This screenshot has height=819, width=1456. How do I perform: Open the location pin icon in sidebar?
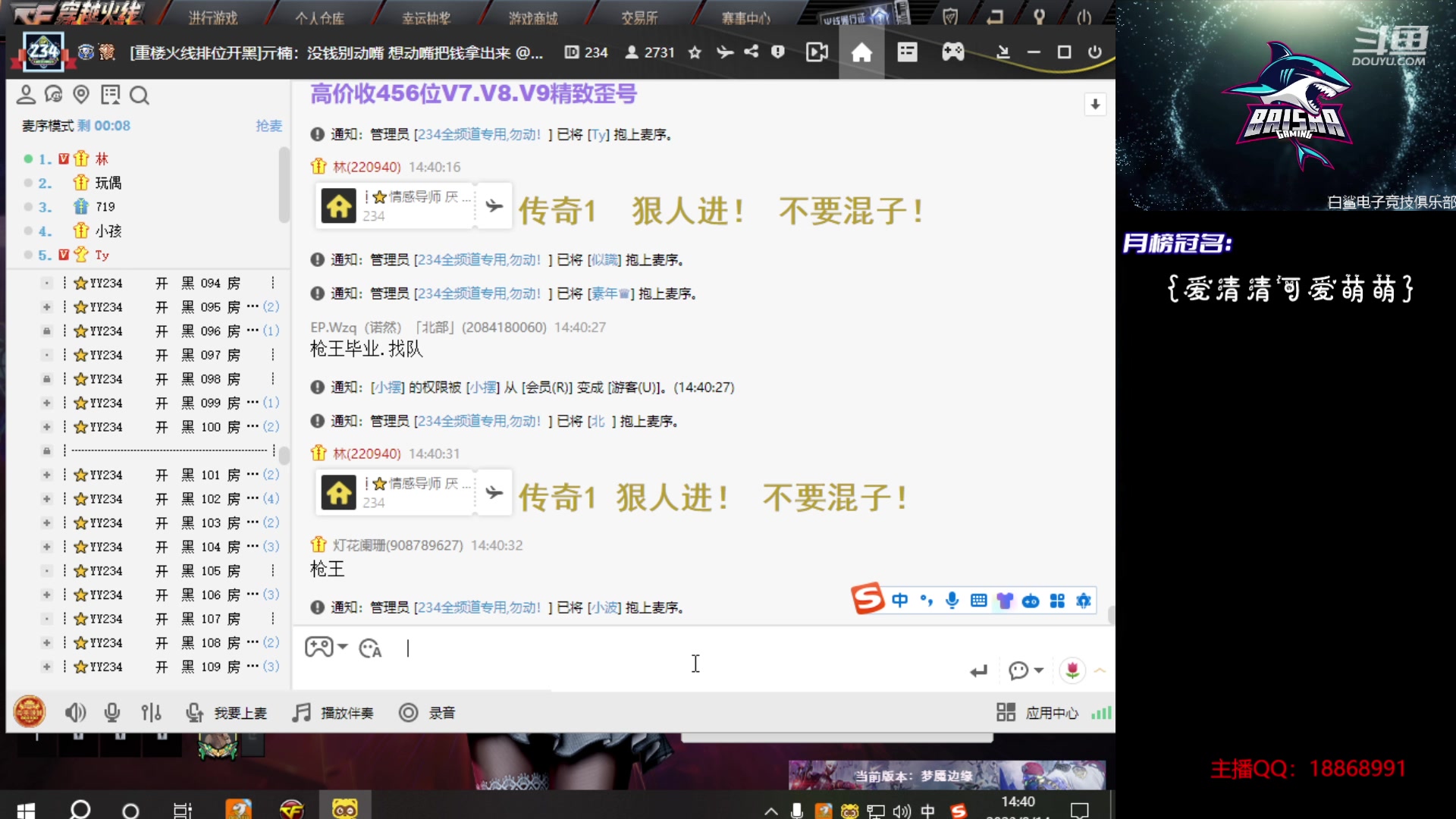click(x=81, y=95)
